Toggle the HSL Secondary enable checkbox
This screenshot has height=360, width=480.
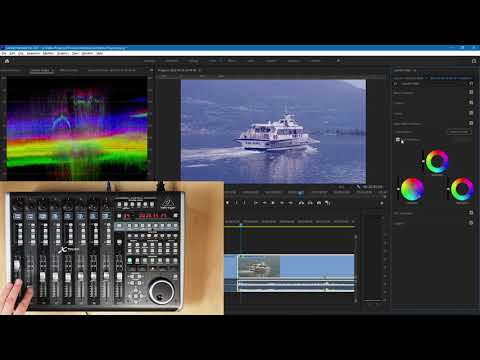tap(471, 212)
